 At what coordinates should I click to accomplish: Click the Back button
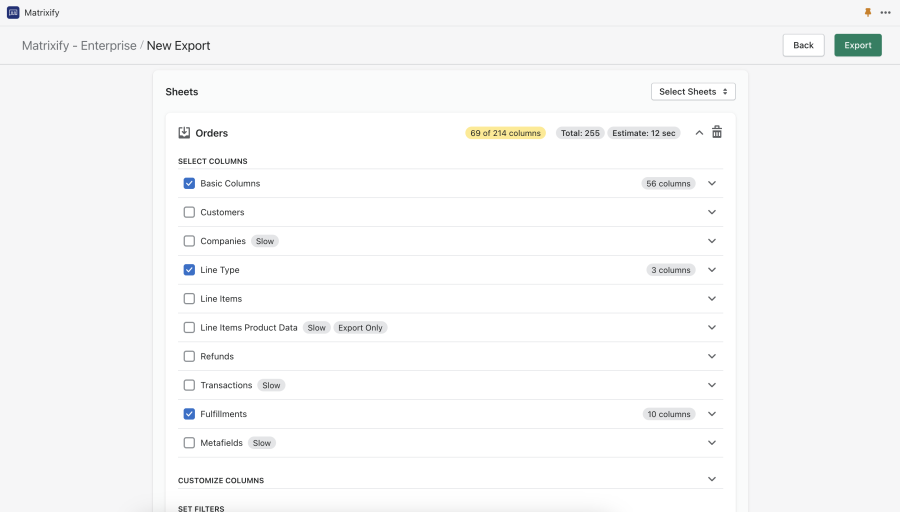803,45
